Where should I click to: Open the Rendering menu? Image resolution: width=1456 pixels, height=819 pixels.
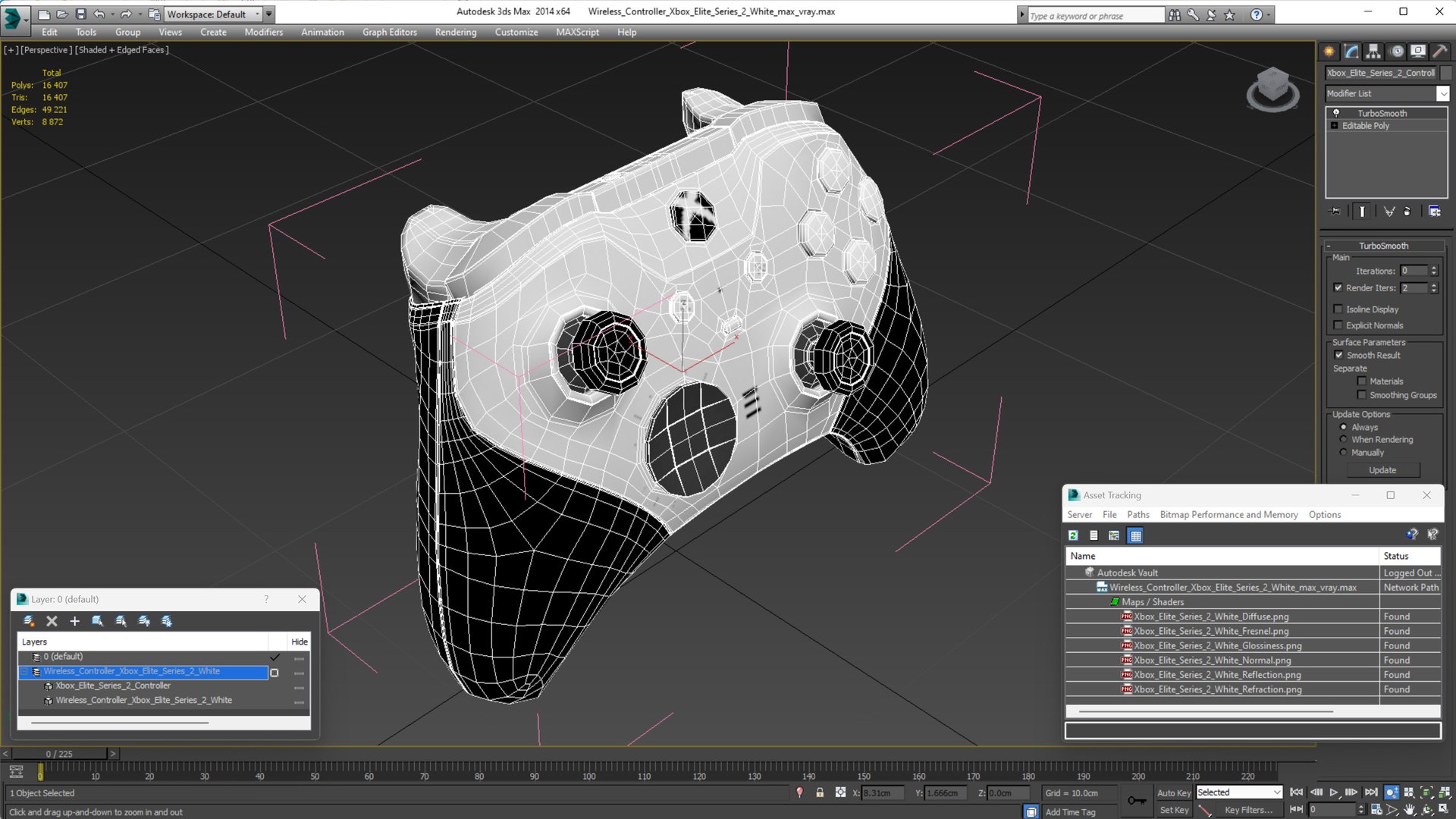(456, 32)
